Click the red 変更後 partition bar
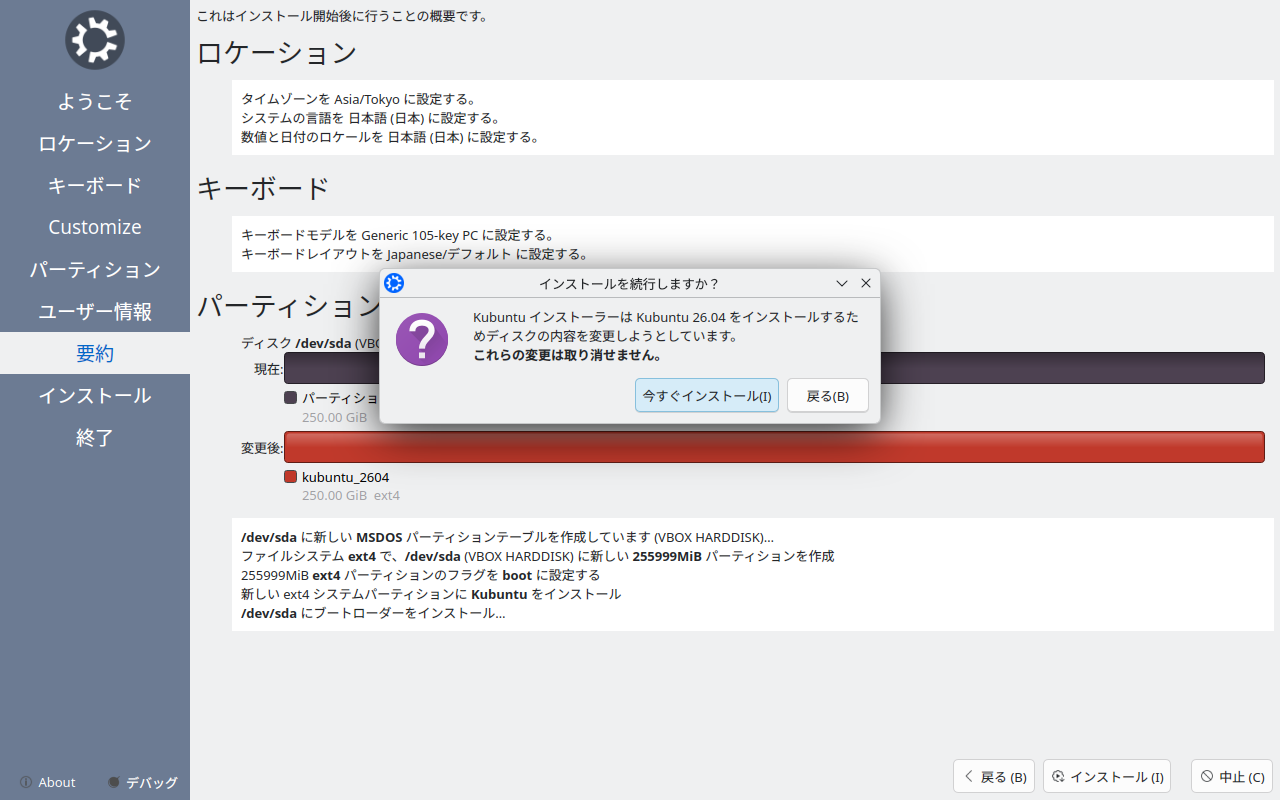 click(774, 447)
